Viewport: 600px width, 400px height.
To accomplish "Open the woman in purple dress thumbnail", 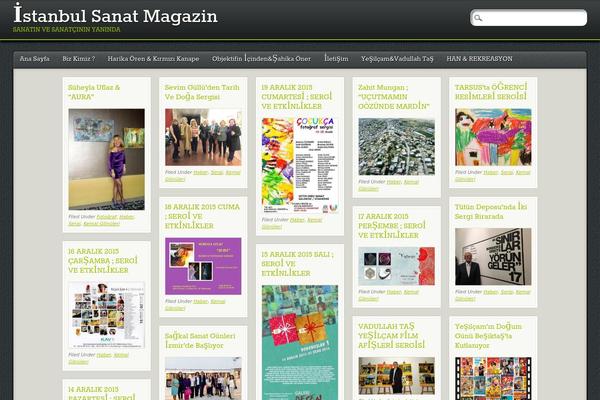I will (106, 159).
